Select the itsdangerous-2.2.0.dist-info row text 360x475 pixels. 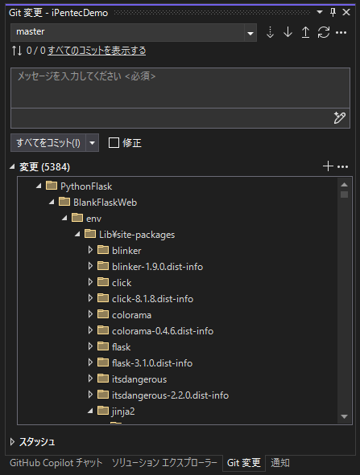click(170, 395)
